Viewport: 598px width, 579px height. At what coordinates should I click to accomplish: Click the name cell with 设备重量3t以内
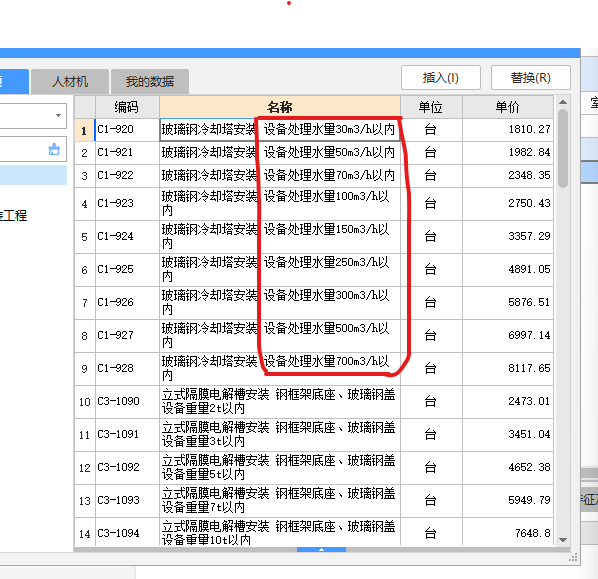[280, 435]
